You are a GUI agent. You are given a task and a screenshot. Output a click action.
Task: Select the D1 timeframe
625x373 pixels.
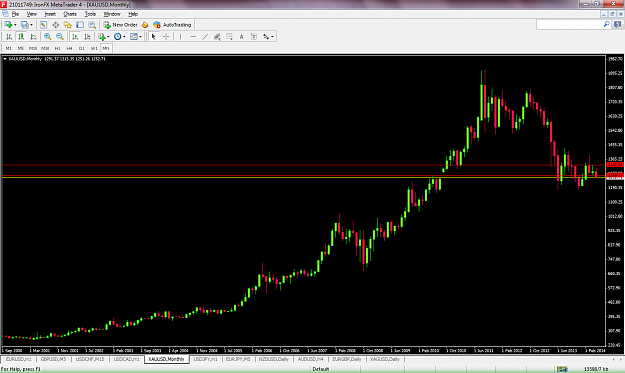click(81, 48)
